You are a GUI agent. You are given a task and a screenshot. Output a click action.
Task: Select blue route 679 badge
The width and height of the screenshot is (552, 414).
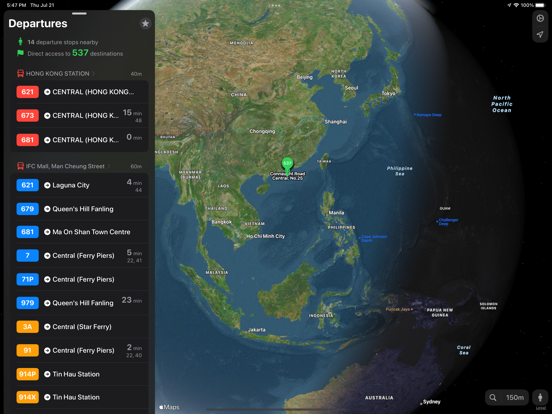27,209
